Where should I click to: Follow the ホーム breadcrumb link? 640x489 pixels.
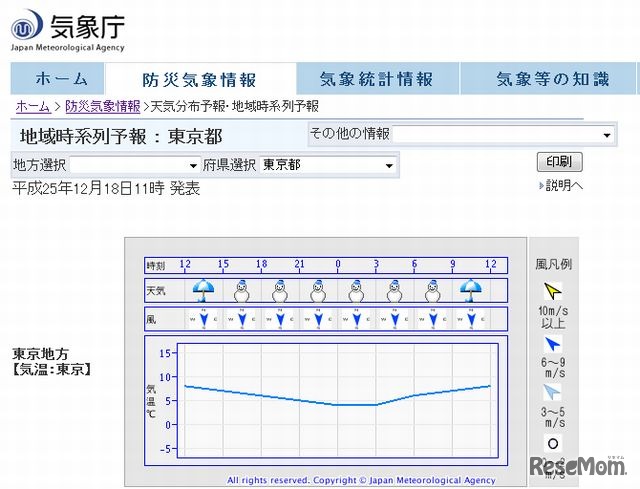coord(33,107)
